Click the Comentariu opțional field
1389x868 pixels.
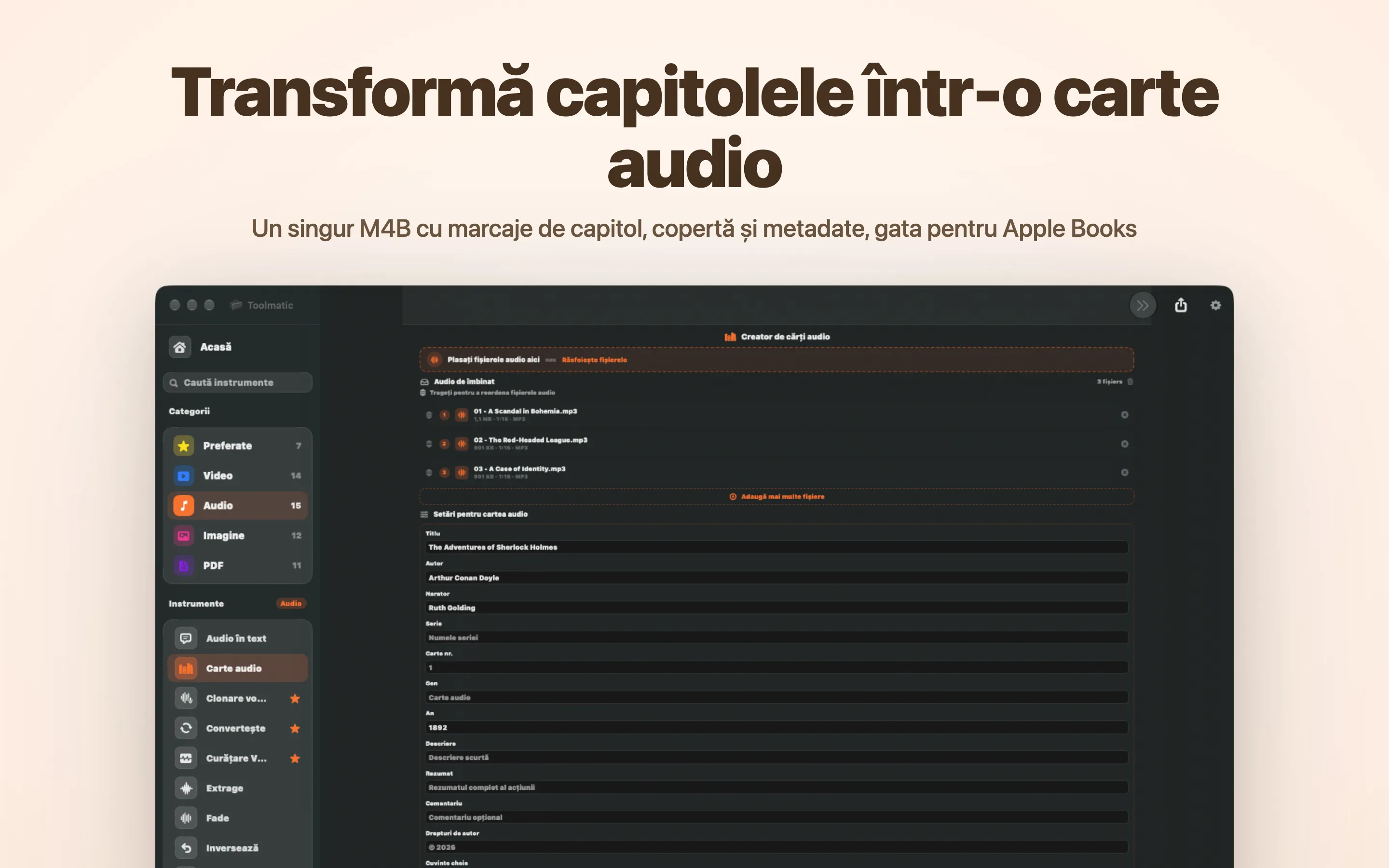pyautogui.click(x=776, y=817)
